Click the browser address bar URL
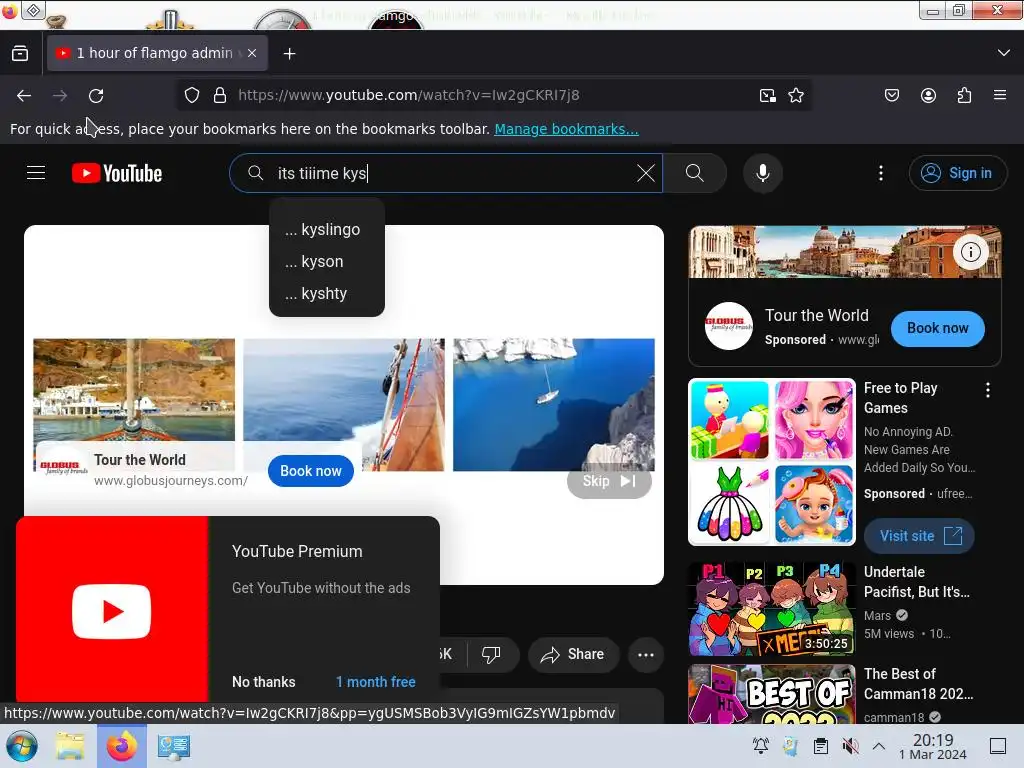The image size is (1024, 768). [x=409, y=95]
